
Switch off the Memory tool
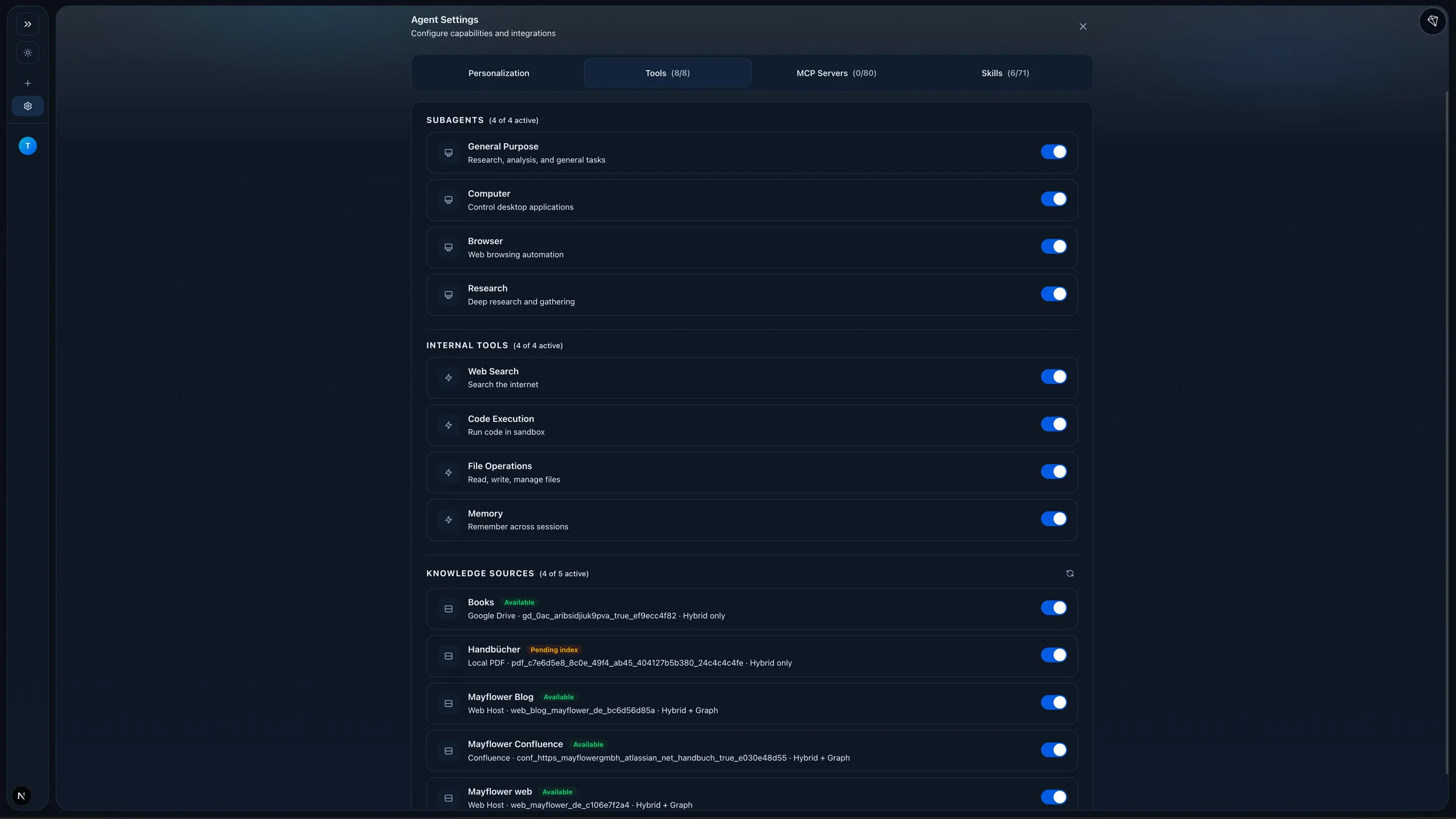tap(1053, 519)
